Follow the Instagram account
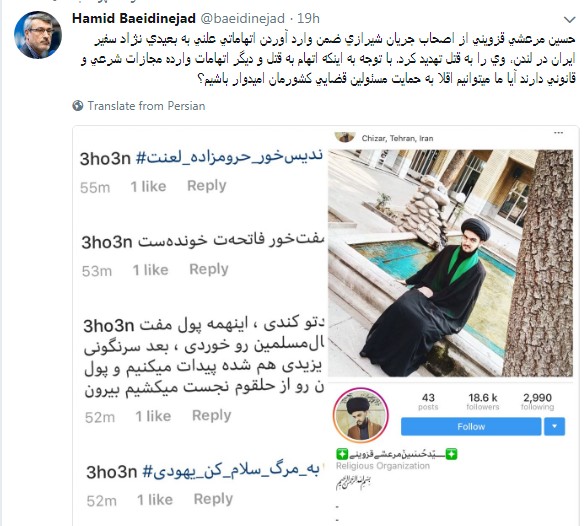Image resolution: width=588 pixels, height=526 pixels. coord(471,427)
